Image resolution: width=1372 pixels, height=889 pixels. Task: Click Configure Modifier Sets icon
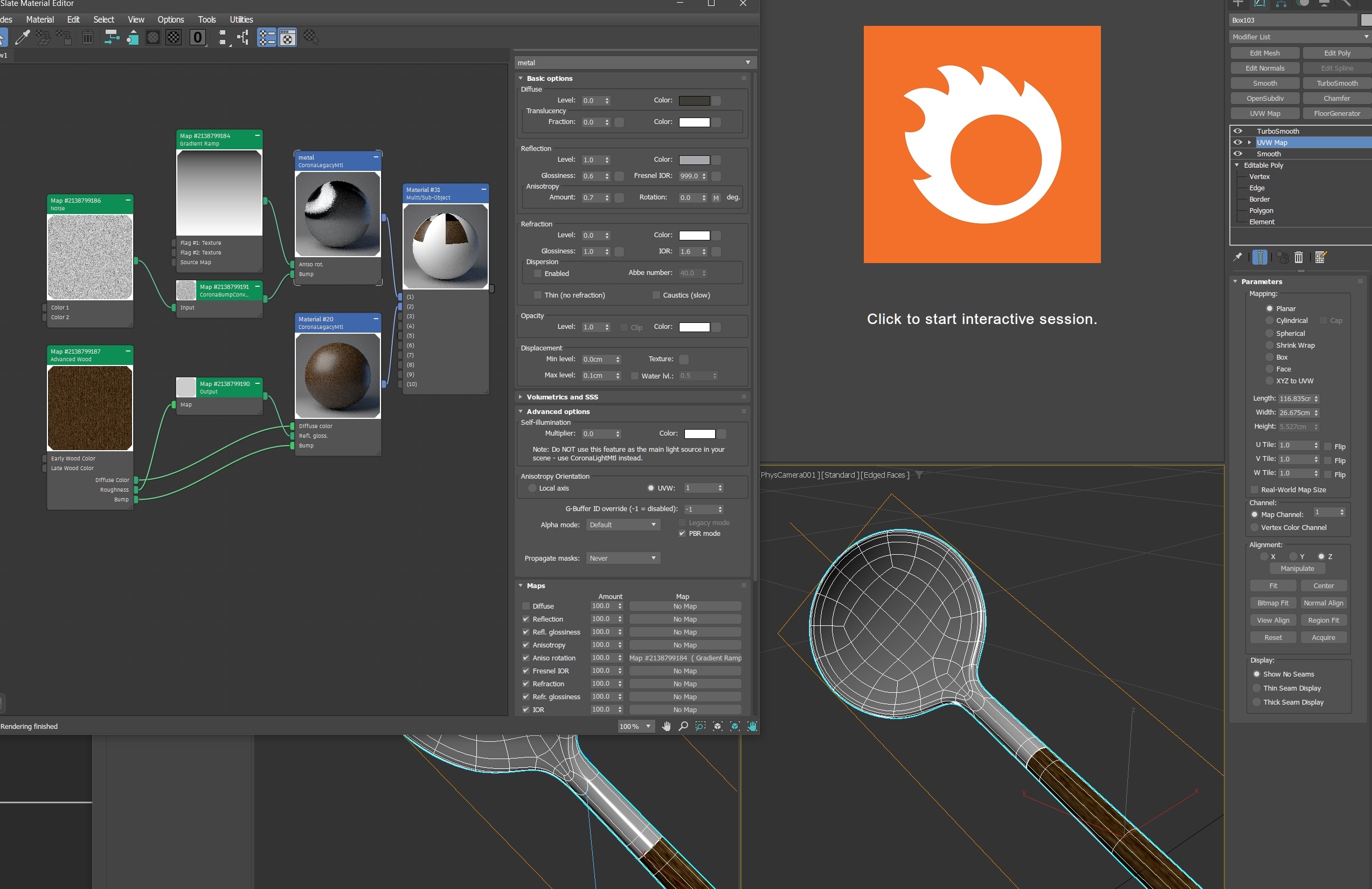click(x=1321, y=257)
